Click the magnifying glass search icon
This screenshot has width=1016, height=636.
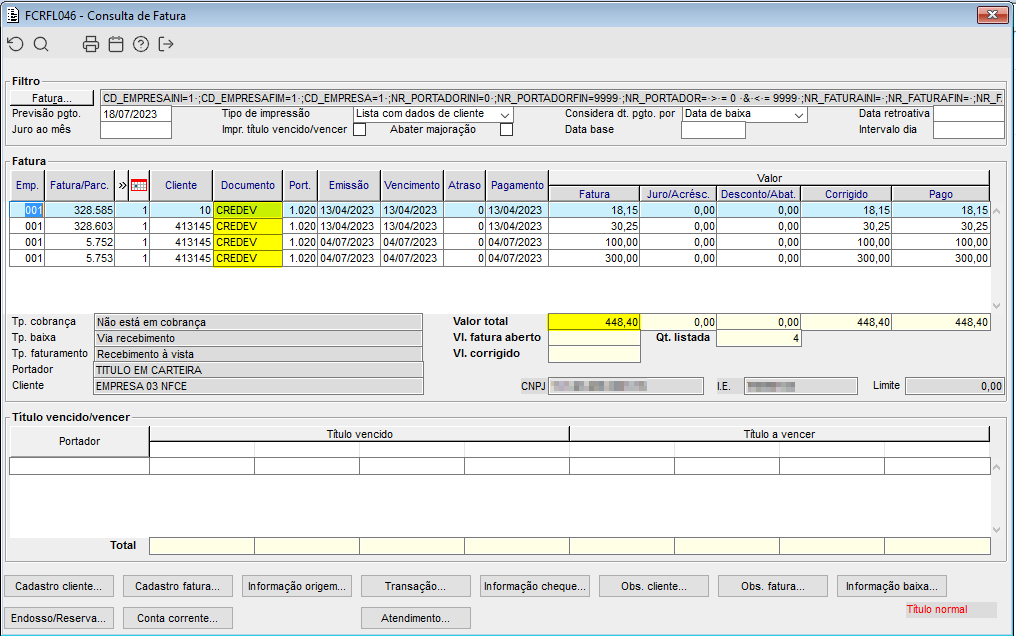[41, 44]
